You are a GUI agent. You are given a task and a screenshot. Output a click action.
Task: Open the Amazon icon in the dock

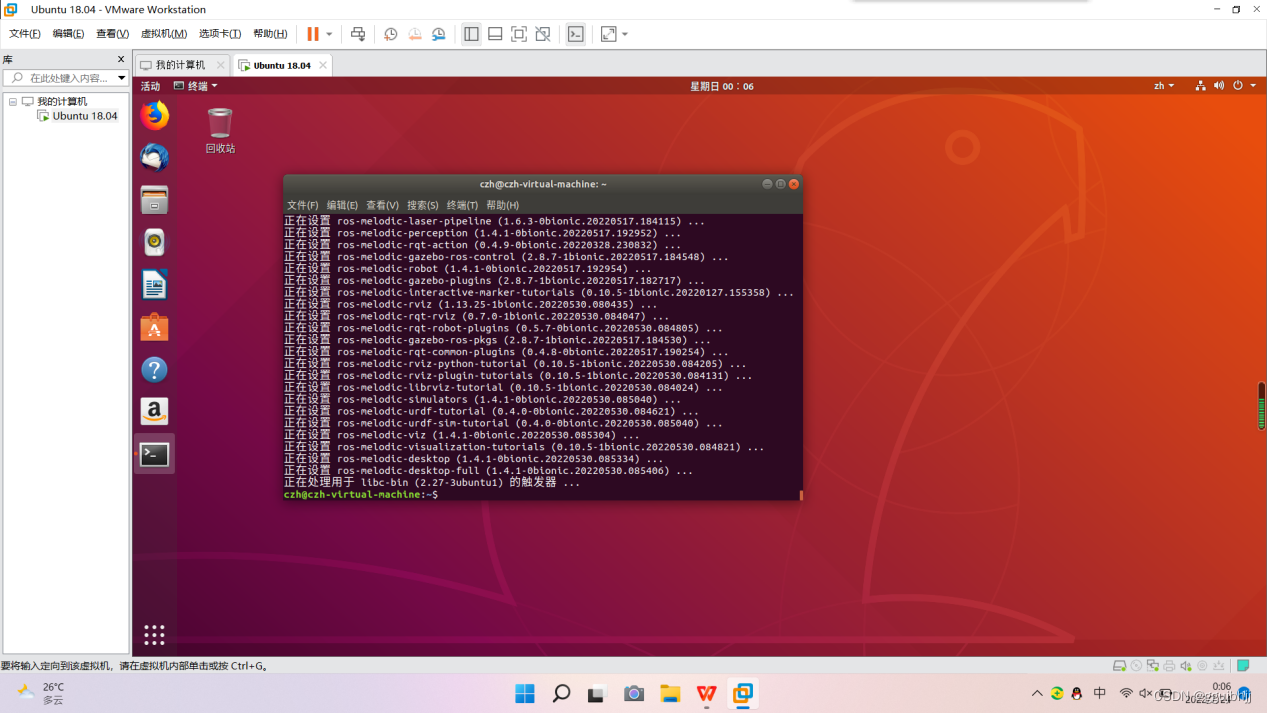click(154, 412)
